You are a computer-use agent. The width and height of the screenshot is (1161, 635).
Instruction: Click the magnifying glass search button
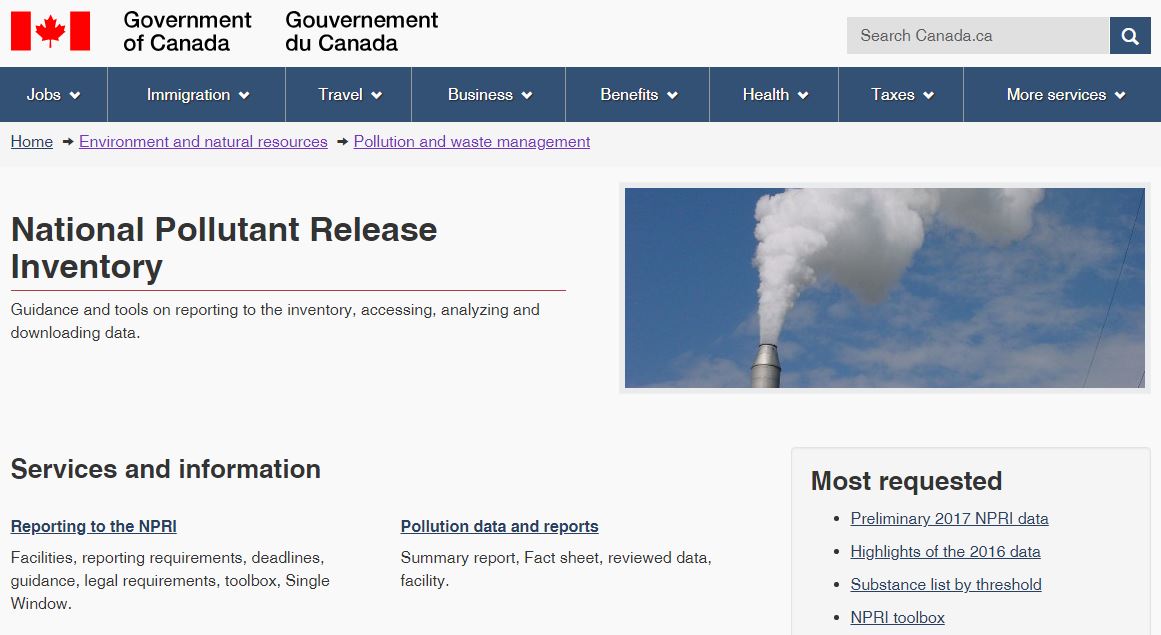point(1130,36)
